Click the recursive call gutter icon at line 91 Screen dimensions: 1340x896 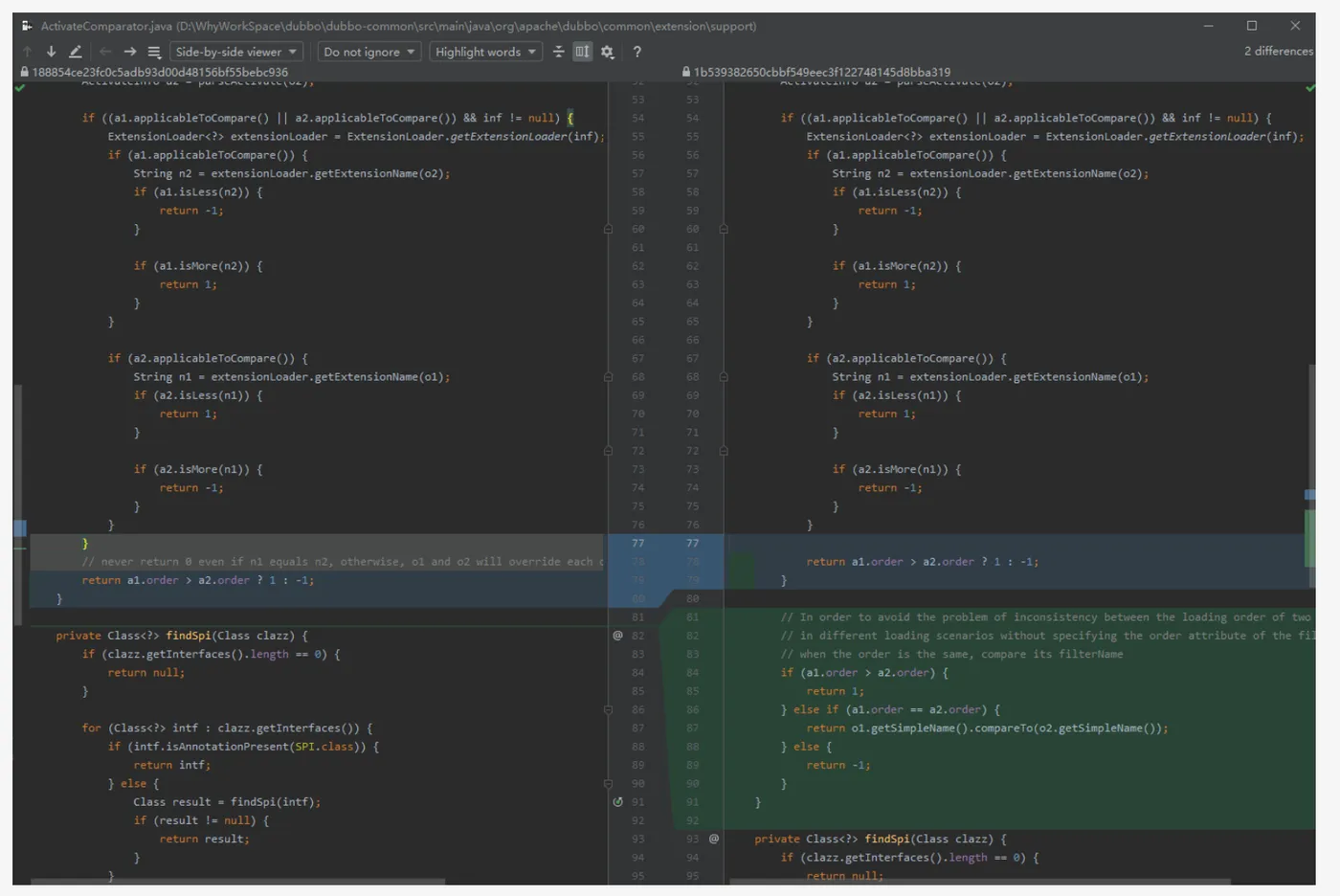(617, 802)
